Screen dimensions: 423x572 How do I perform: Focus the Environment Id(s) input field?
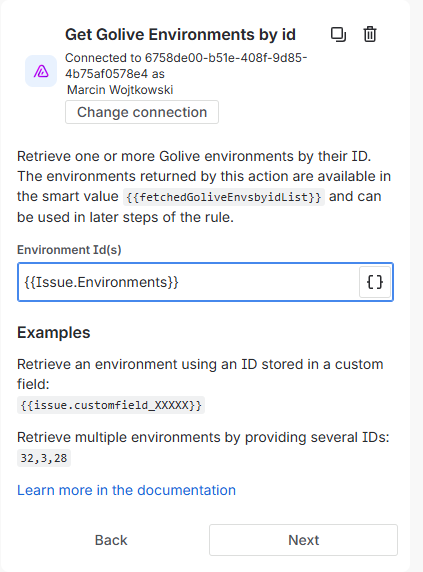(x=188, y=282)
